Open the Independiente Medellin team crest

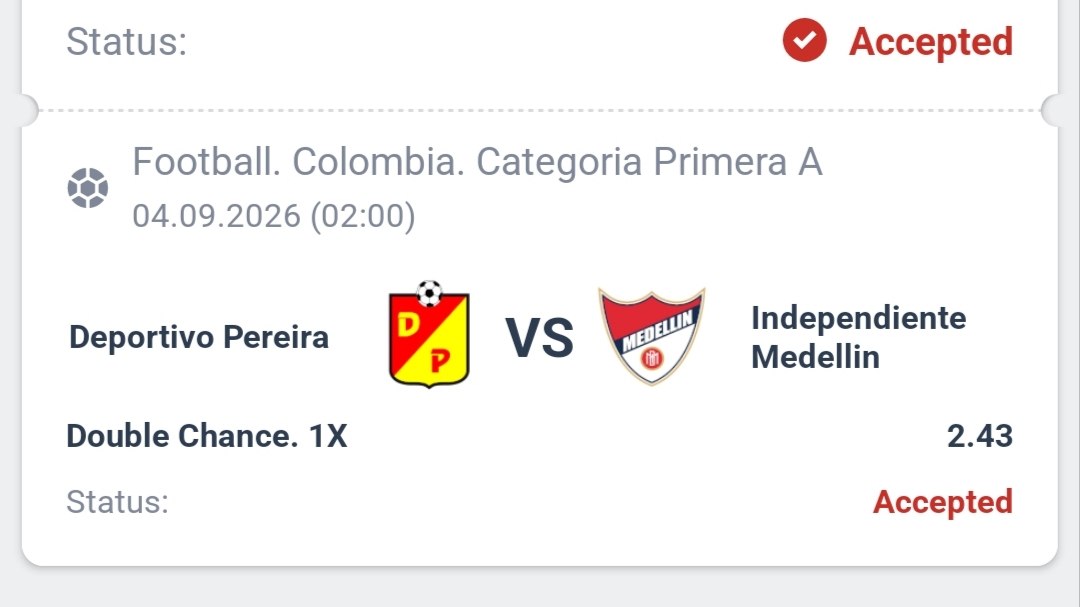[x=652, y=336]
